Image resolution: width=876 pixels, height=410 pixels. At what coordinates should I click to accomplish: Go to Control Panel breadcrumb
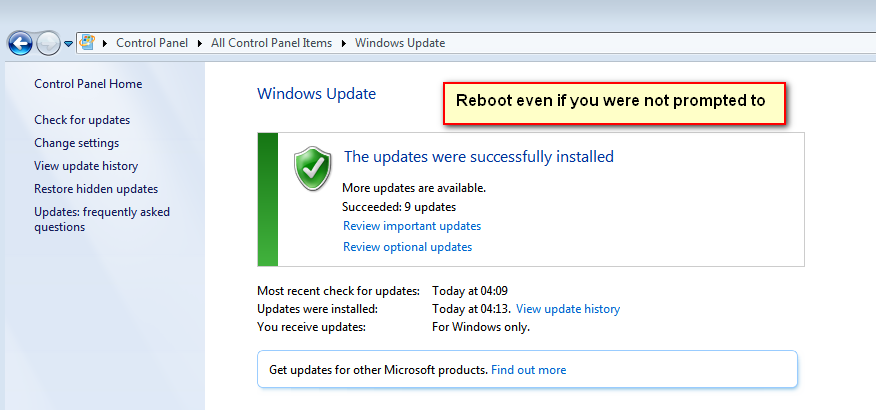pyautogui.click(x=151, y=43)
